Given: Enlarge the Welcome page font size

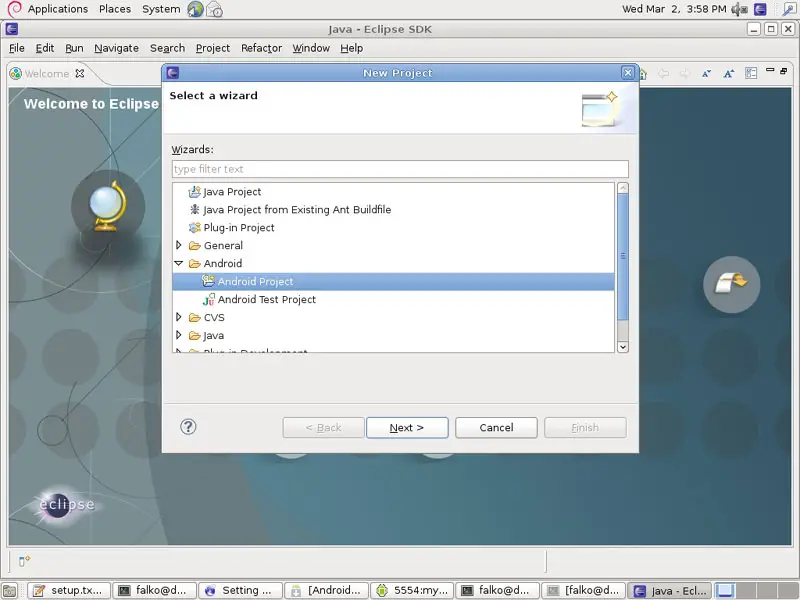Looking at the screenshot, I should coord(729,74).
